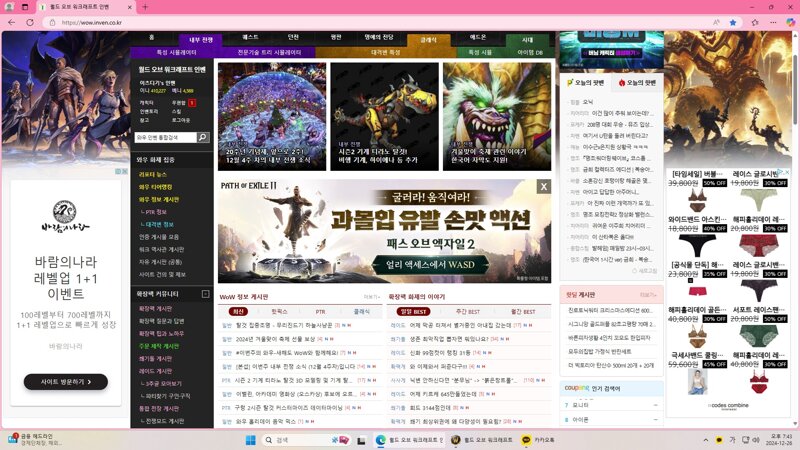The width and height of the screenshot is (800, 450).
Task: Click the read aloud icon in address bar
Action: (x=716, y=22)
